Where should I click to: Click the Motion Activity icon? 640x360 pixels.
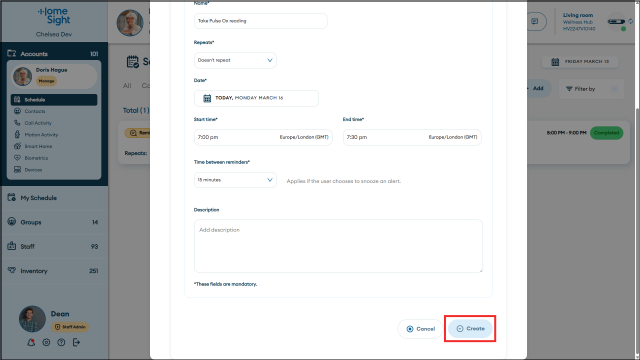(17, 134)
